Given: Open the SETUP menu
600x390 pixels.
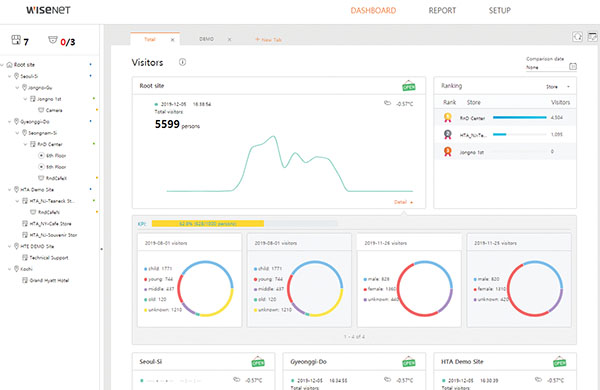Looking at the screenshot, I should pyautogui.click(x=499, y=10).
